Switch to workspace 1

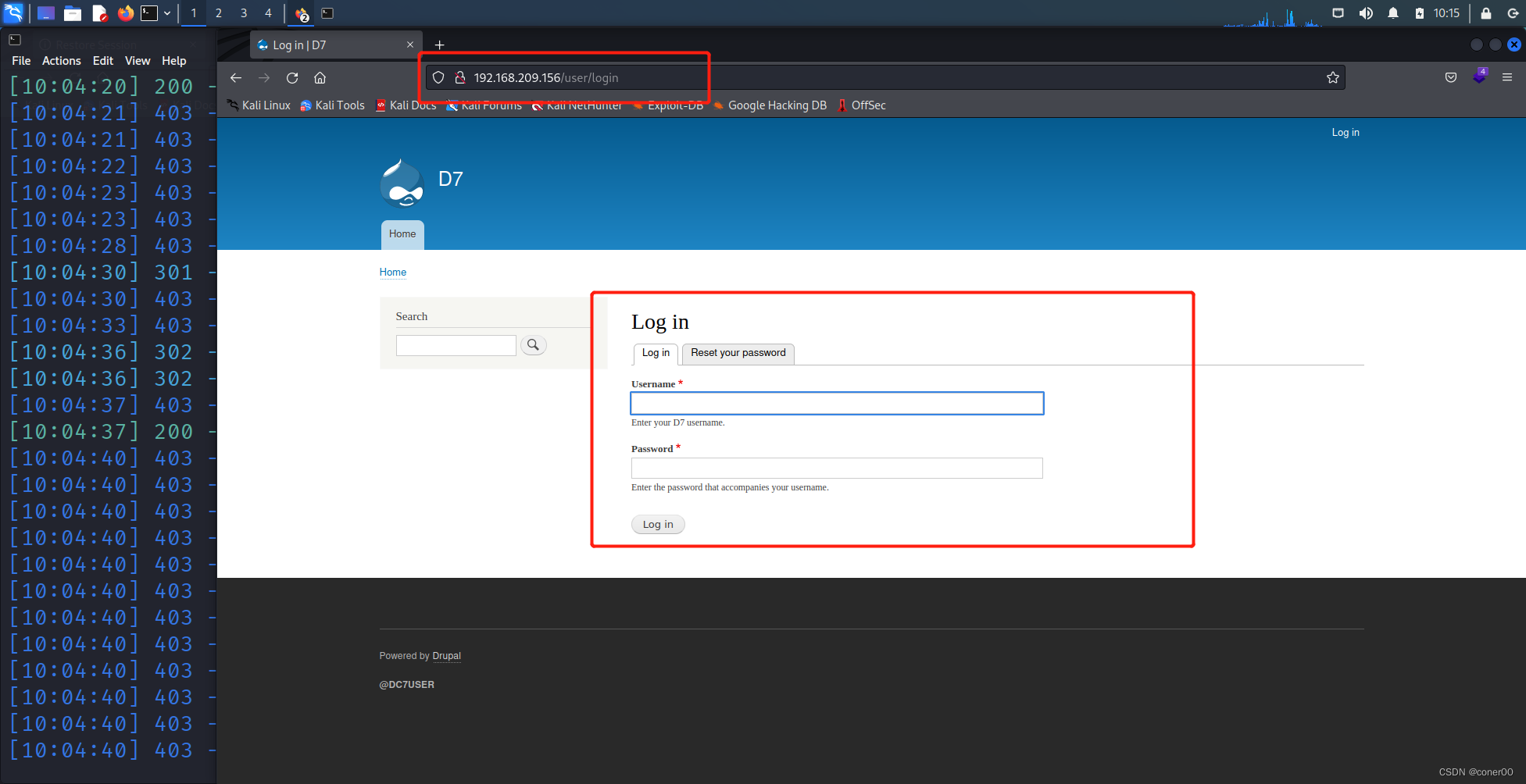tap(194, 13)
